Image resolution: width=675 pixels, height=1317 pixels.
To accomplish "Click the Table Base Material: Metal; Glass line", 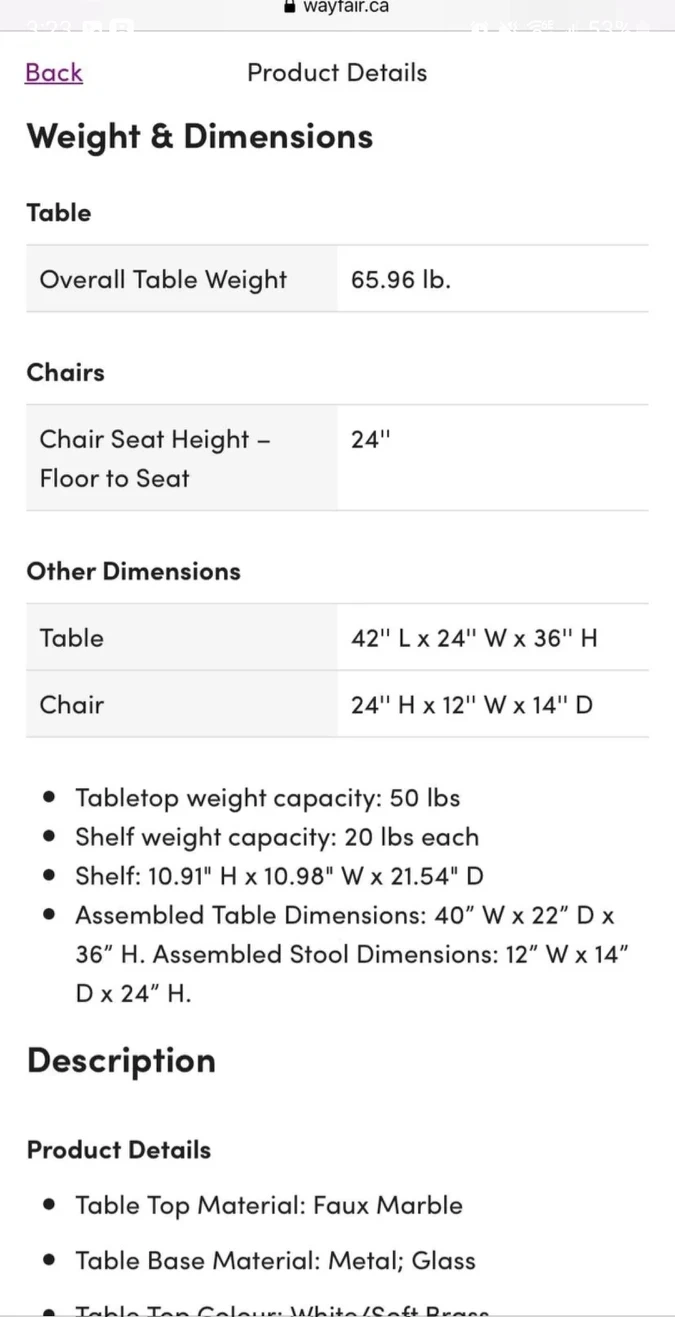I will 275,1260.
